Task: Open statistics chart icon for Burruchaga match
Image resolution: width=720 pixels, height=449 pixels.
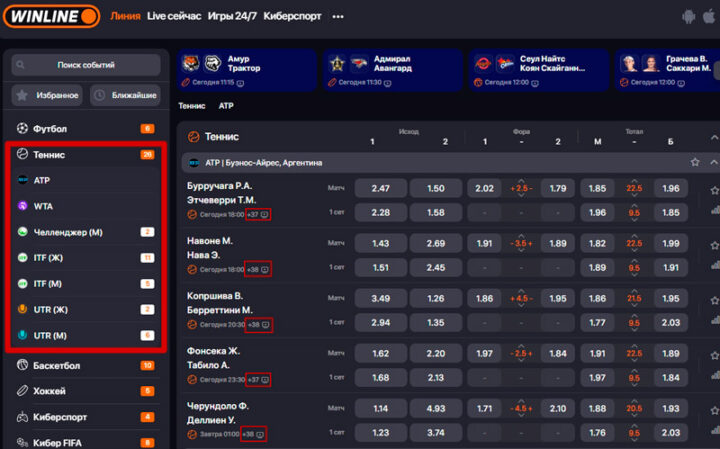Action: pyautogui.click(x=714, y=212)
